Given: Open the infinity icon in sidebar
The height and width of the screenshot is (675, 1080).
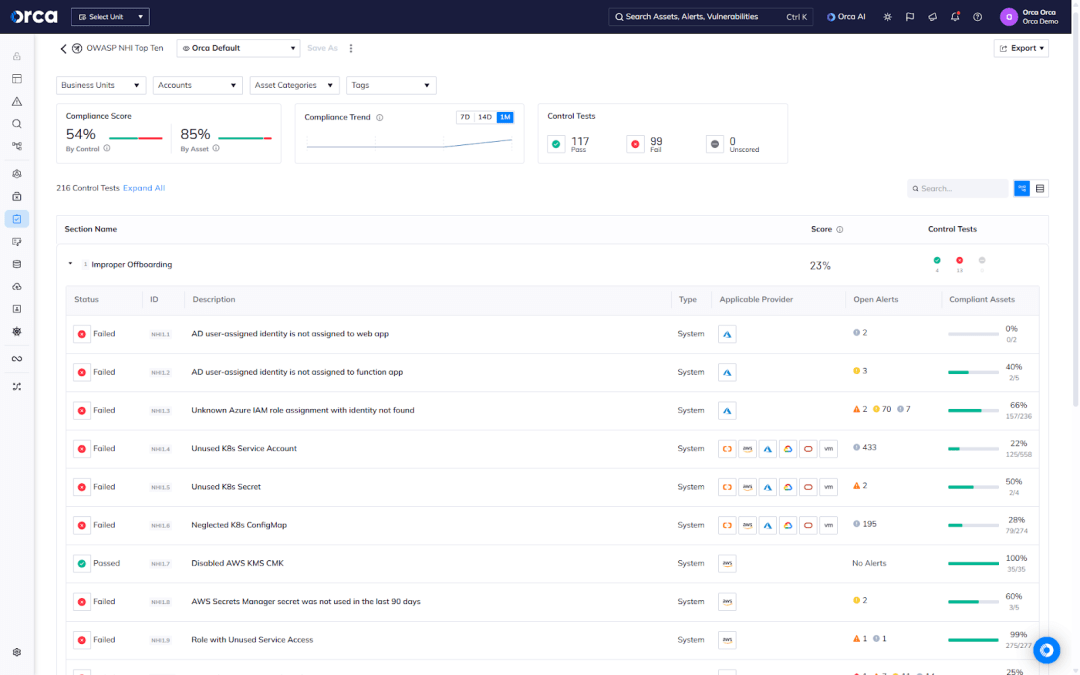Looking at the screenshot, I should click(x=17, y=359).
